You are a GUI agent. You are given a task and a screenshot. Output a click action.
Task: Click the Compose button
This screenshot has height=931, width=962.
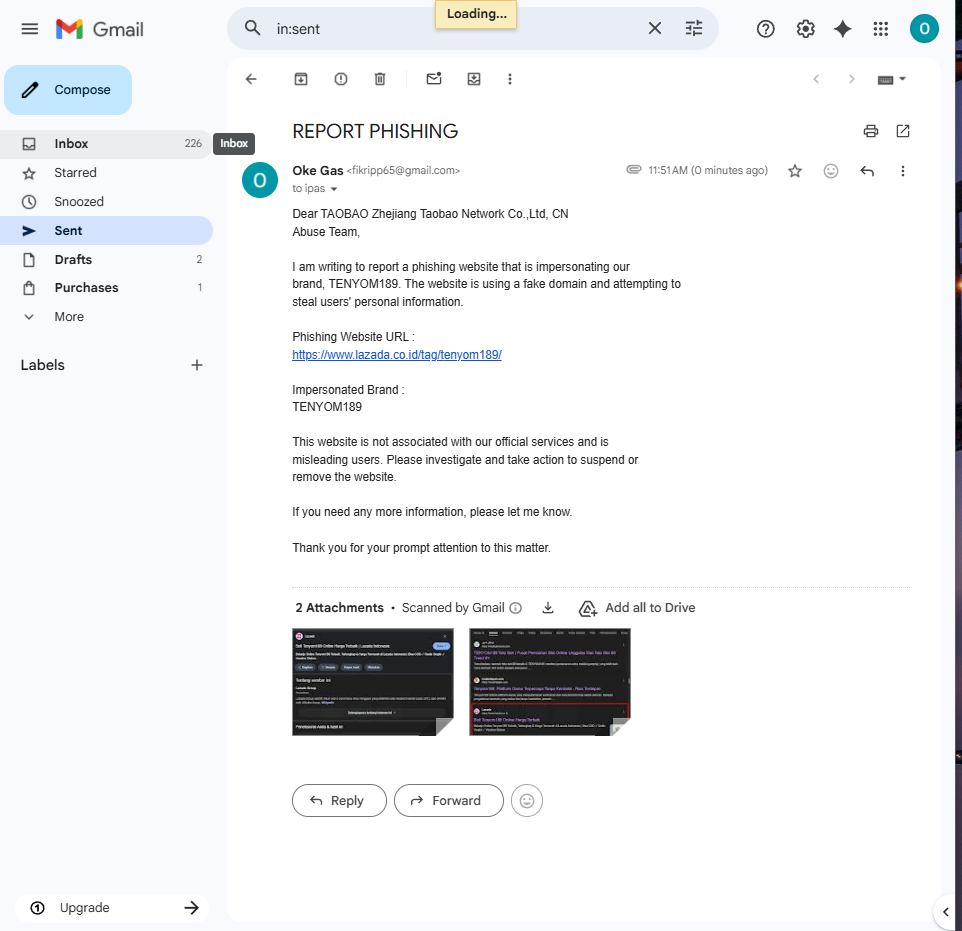(x=68, y=90)
